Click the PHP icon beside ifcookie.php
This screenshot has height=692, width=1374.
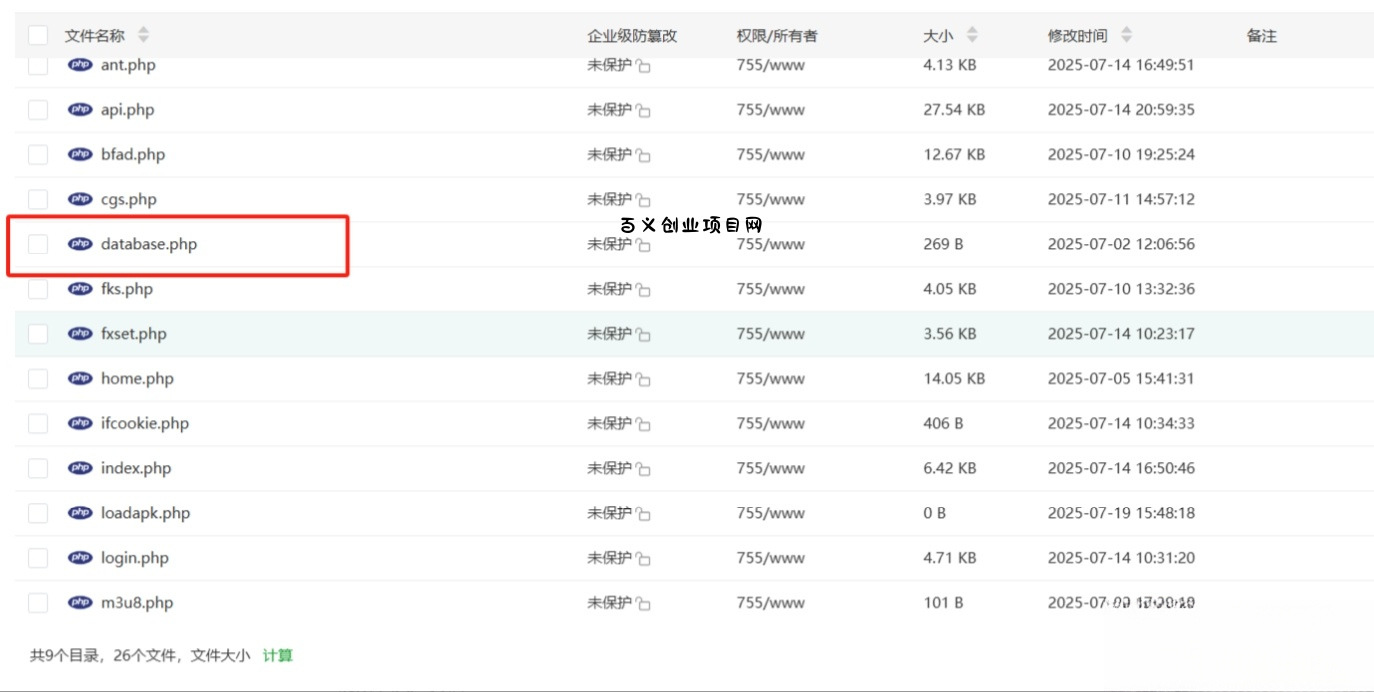80,423
